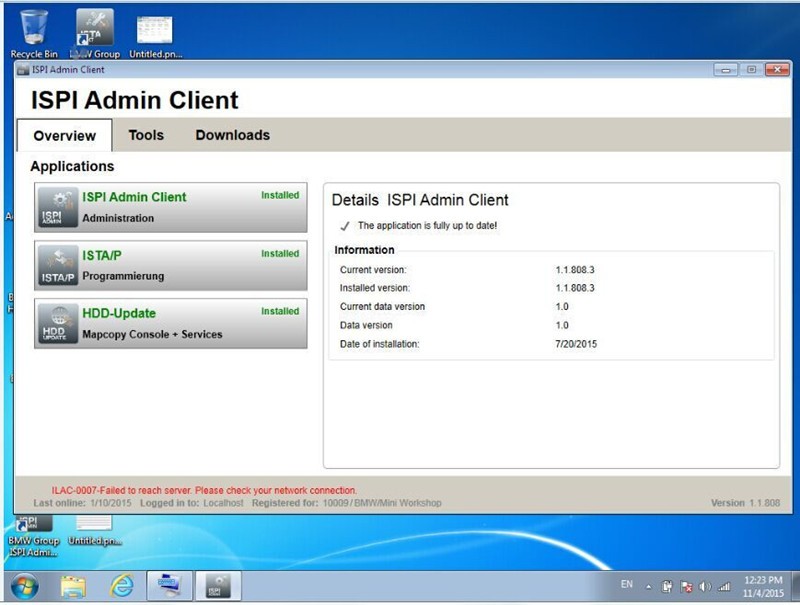
Task: Switch to the Tools tab
Action: pos(146,135)
